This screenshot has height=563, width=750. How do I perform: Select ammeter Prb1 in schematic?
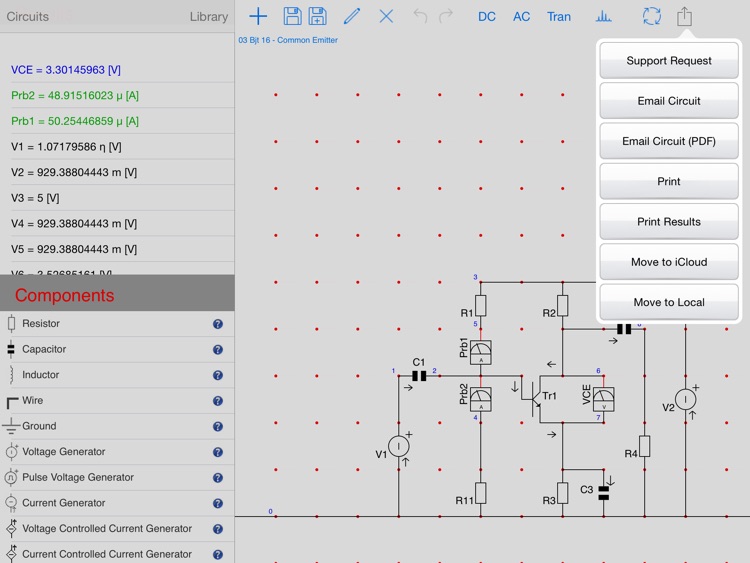pos(481,353)
